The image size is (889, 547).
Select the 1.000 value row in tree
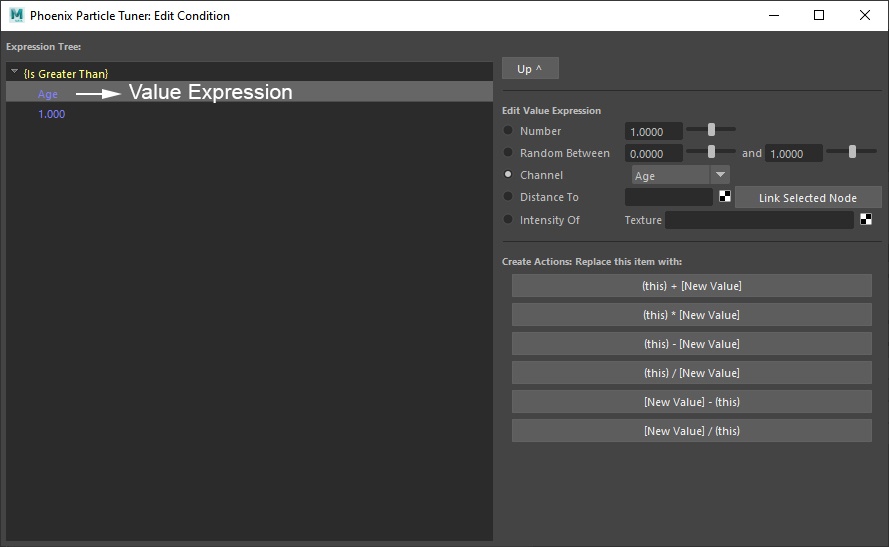249,114
